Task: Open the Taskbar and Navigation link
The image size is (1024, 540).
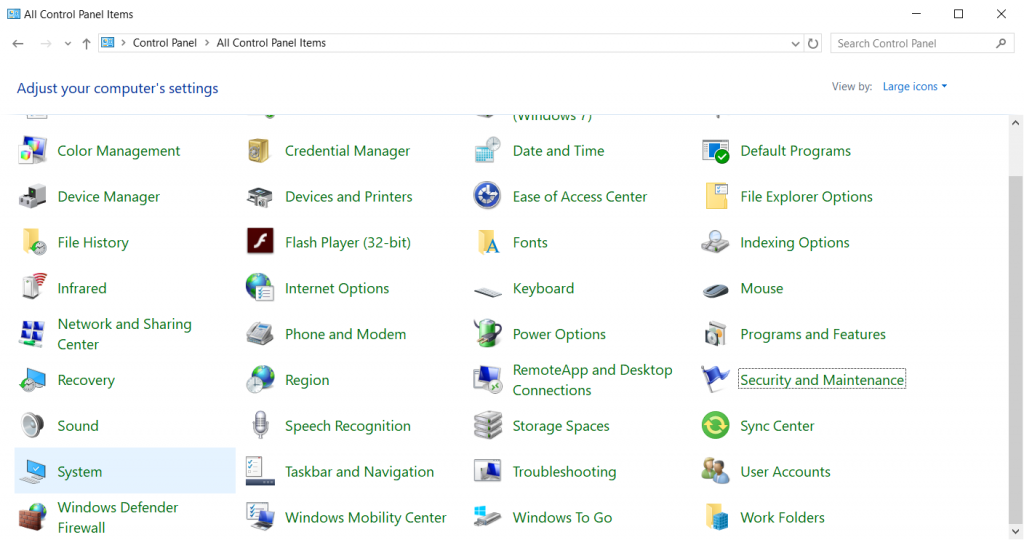Action: click(x=359, y=471)
